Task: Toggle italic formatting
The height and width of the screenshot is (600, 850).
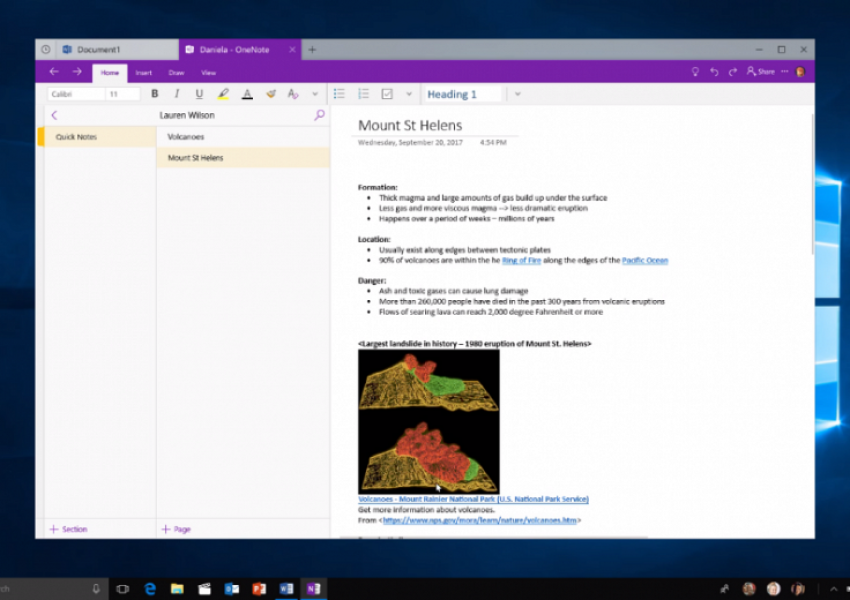Action: click(177, 94)
